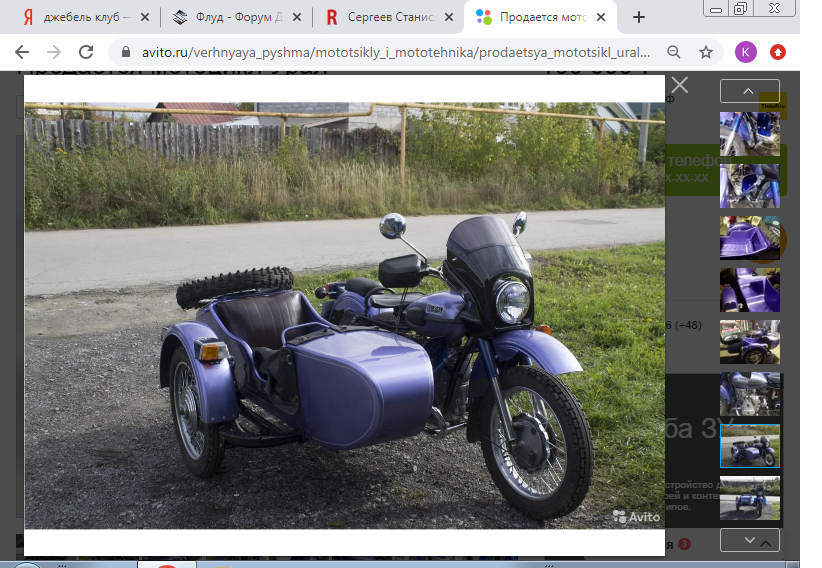This screenshot has height=568, width=822.
Task: Open the zoom magnifier in address bar
Action: tap(674, 52)
